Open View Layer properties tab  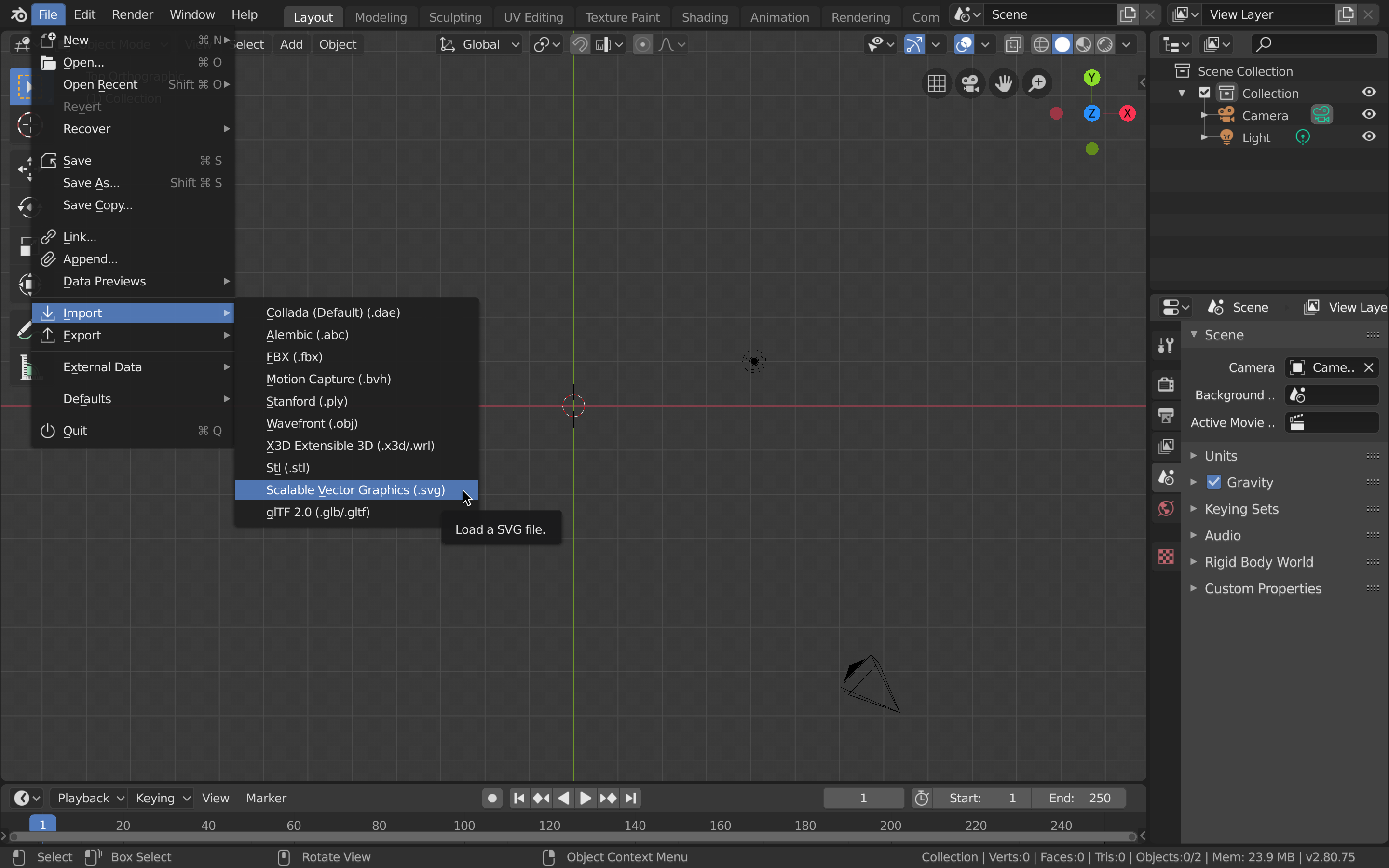click(x=1166, y=446)
